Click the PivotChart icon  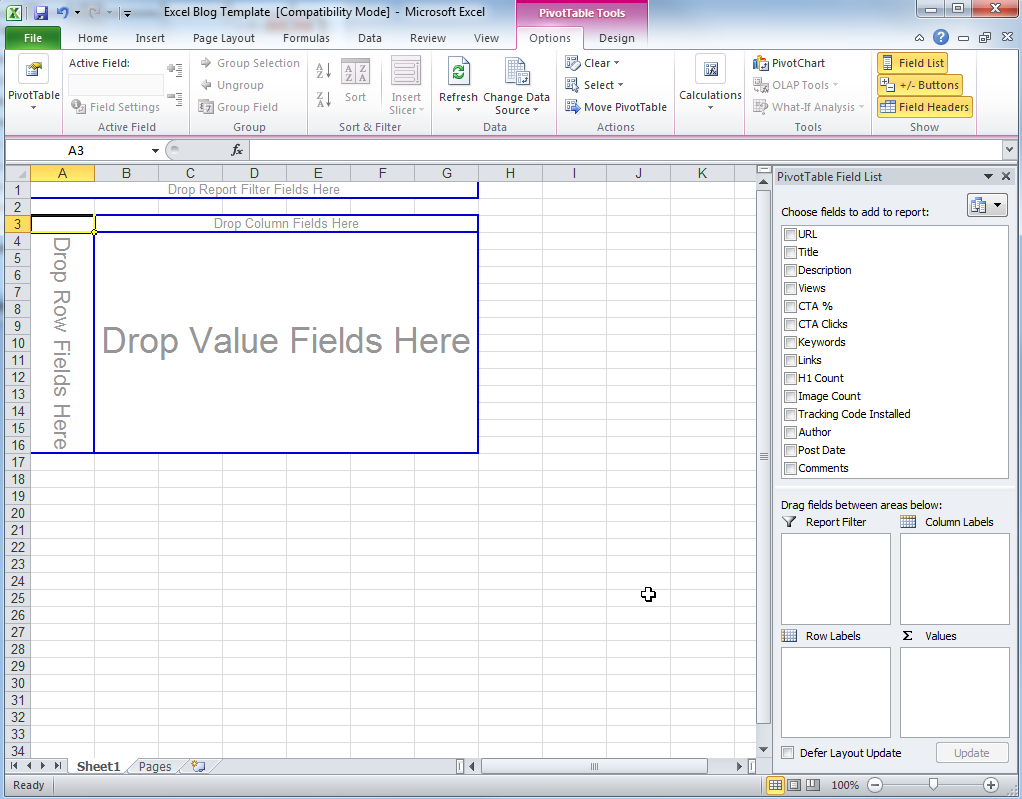click(761, 63)
